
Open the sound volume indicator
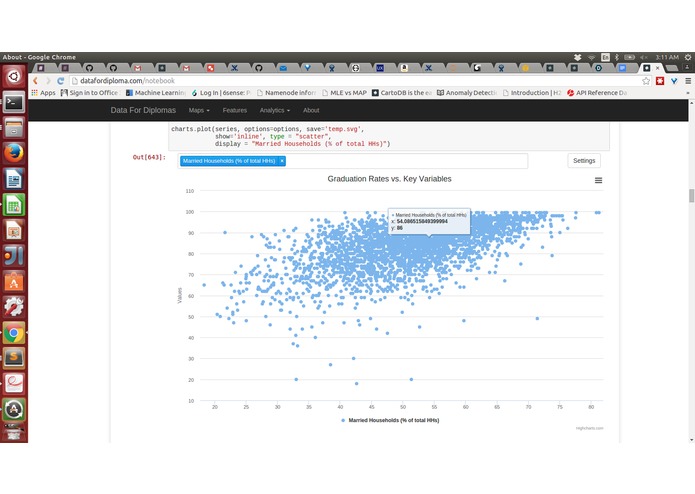pyautogui.click(x=644, y=57)
